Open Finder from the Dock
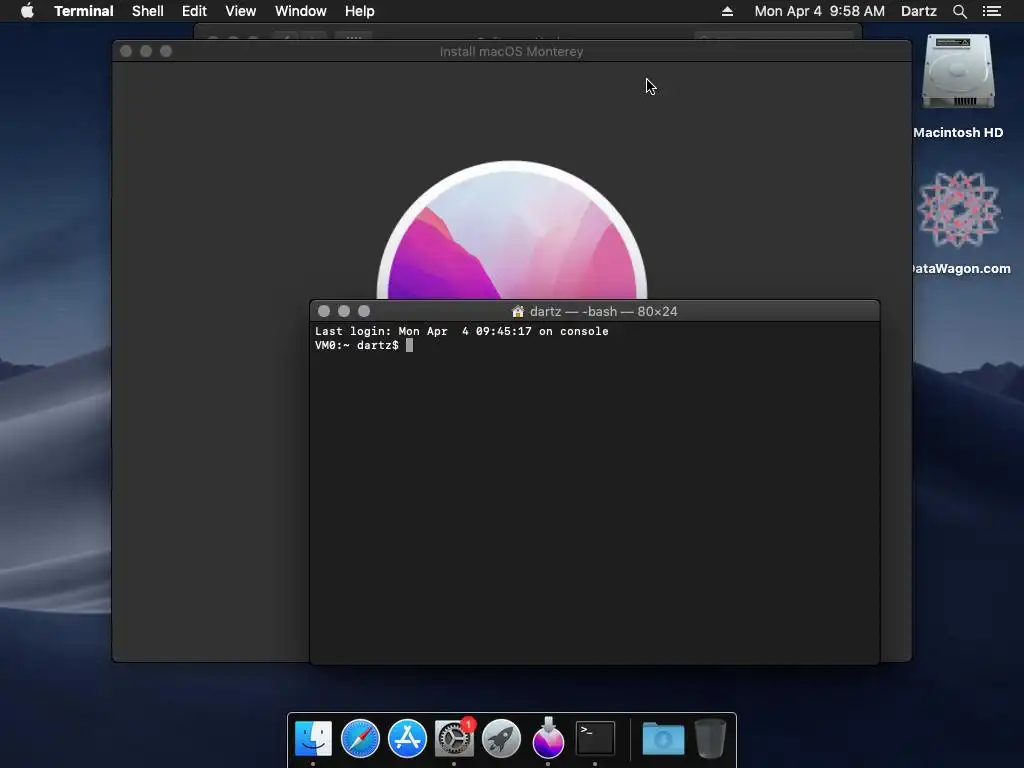This screenshot has width=1024, height=768. (313, 739)
